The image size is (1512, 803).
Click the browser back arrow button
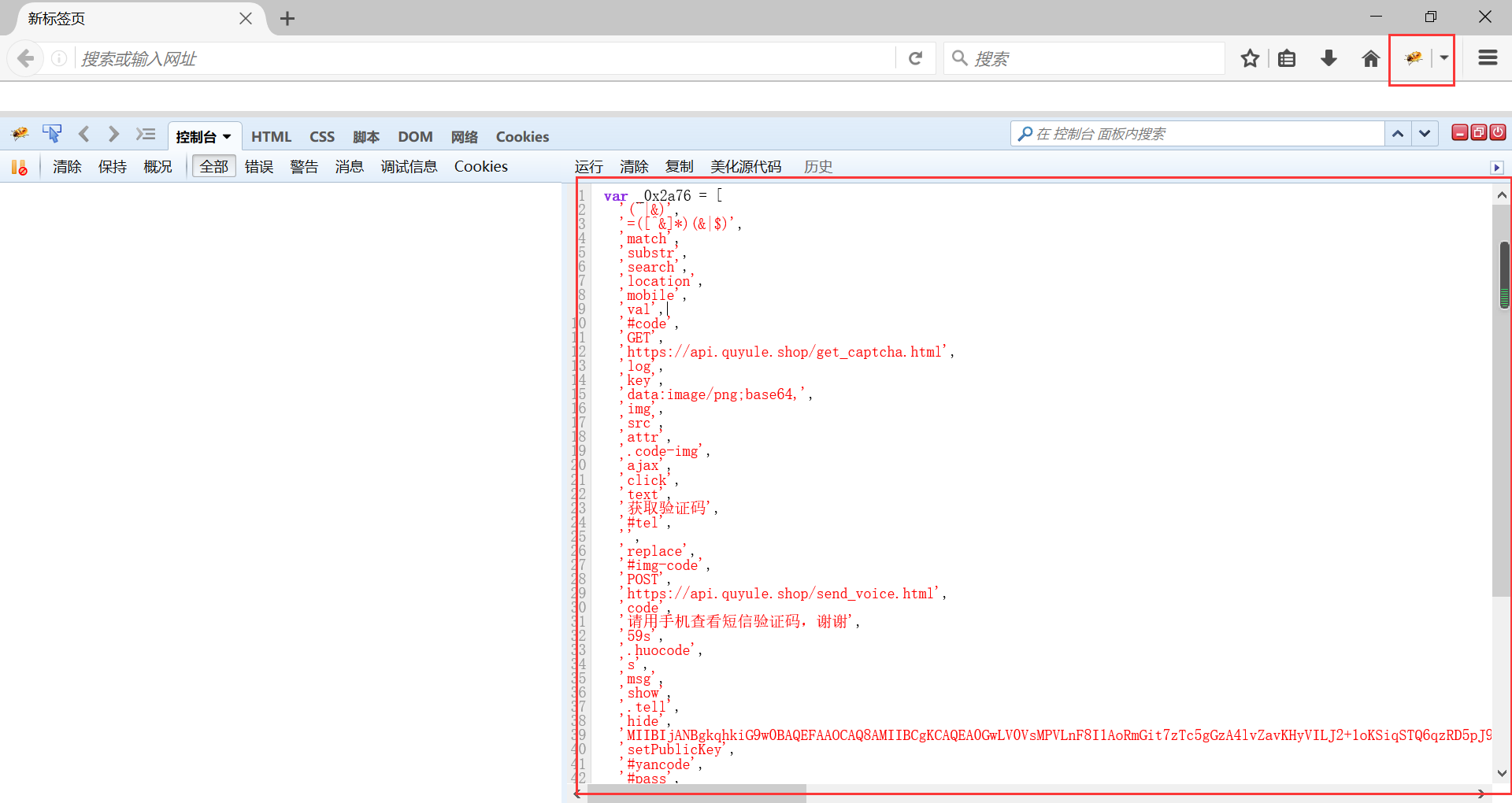(26, 58)
